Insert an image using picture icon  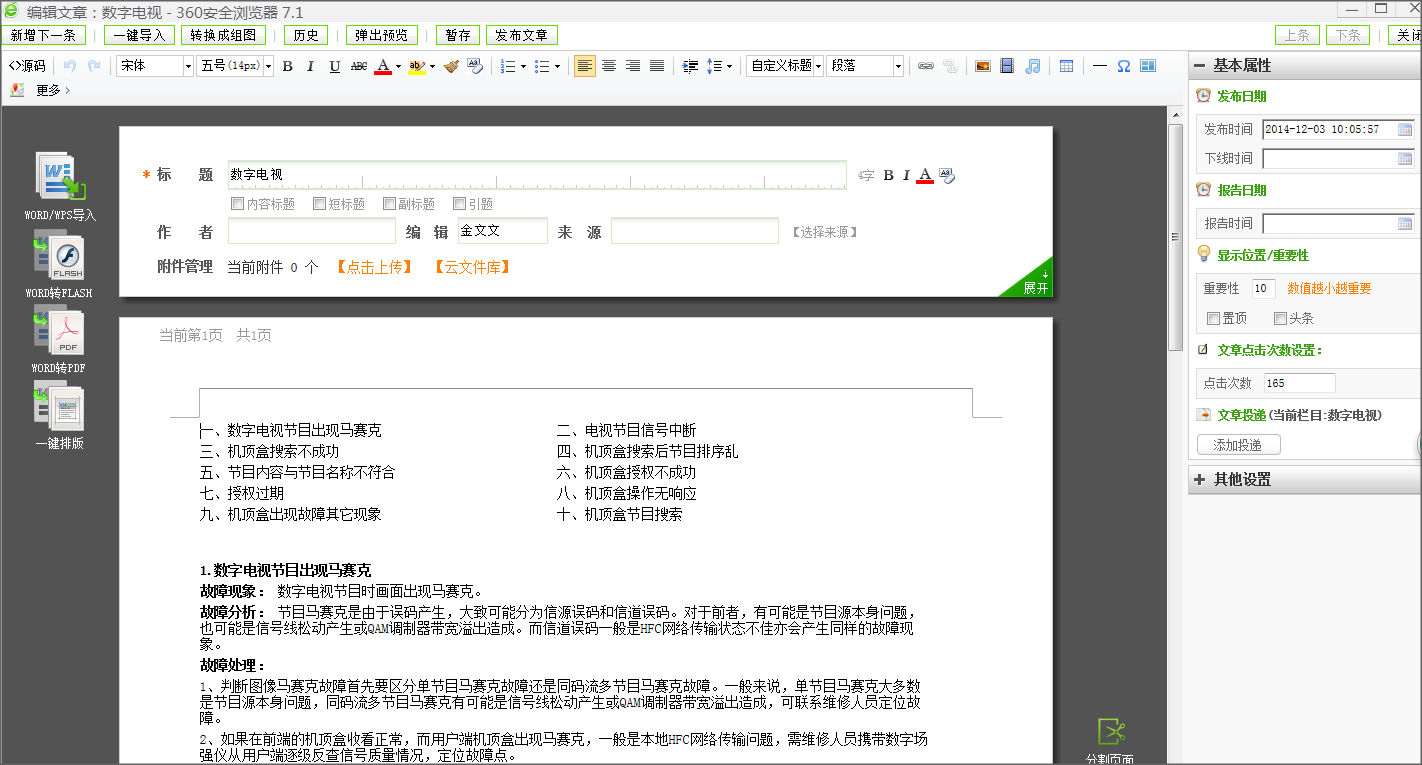[983, 66]
